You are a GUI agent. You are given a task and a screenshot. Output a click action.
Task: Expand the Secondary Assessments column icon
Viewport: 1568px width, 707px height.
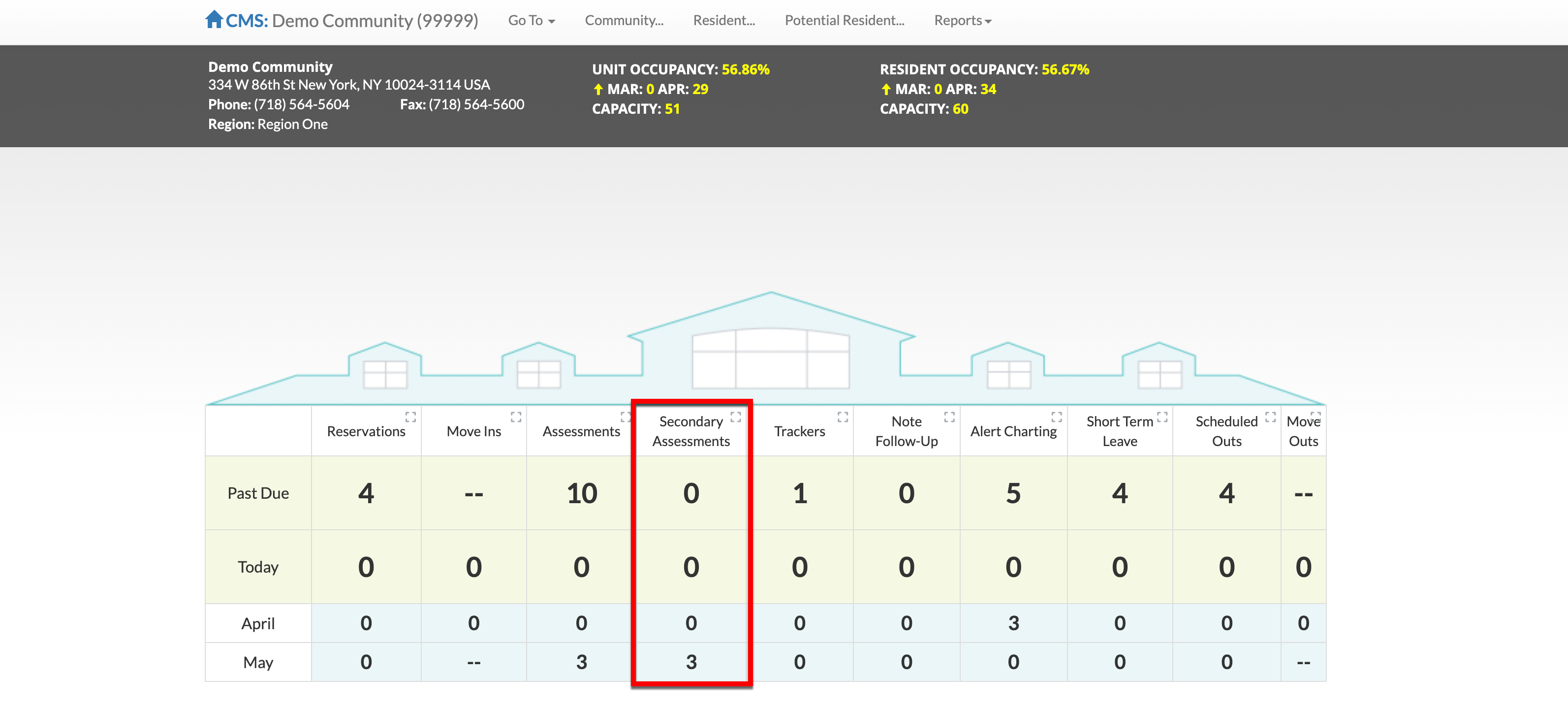735,417
